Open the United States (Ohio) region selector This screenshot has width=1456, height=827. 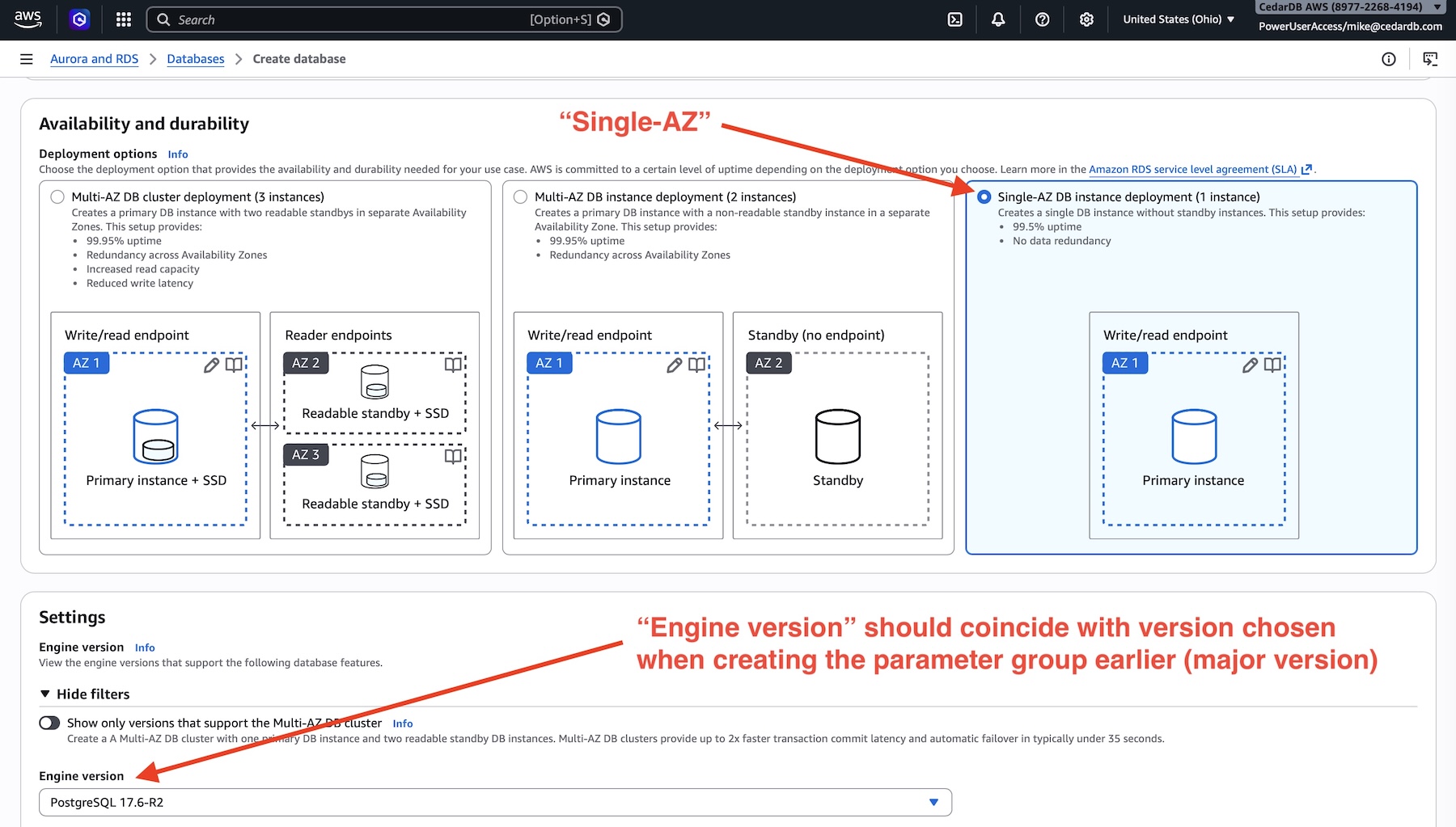1178,19
